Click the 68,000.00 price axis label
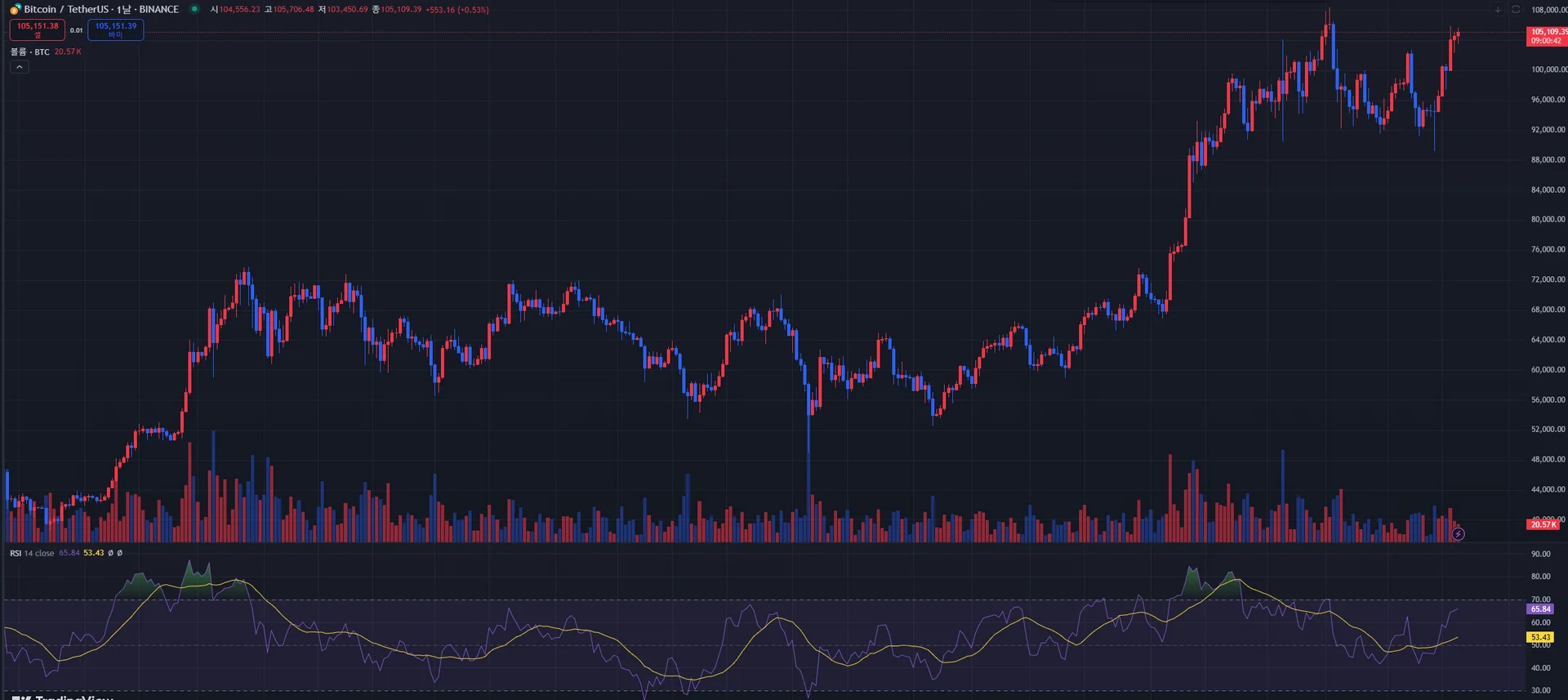This screenshot has width=1568, height=700. coord(1548,310)
